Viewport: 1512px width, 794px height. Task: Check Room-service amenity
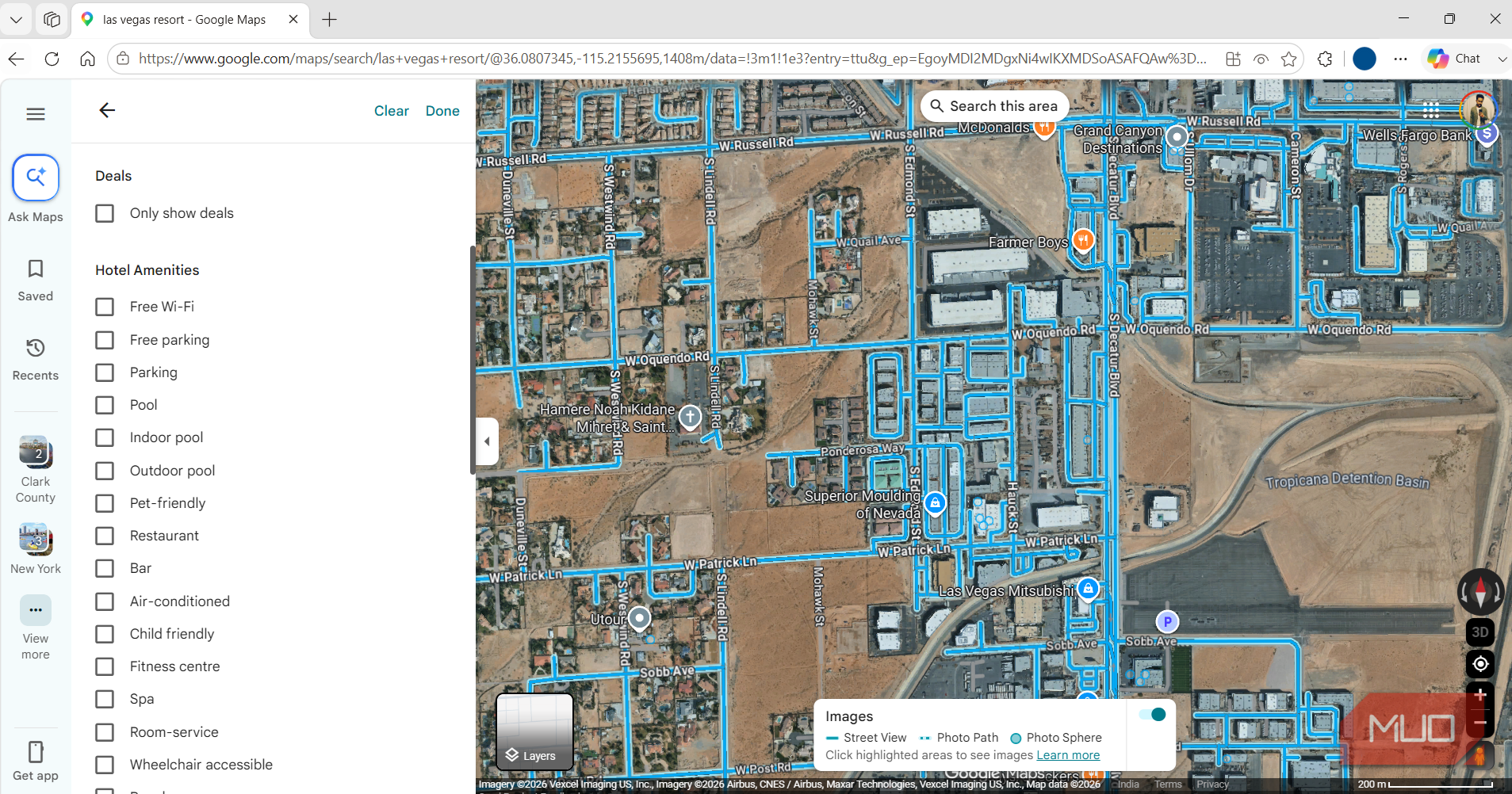point(105,732)
